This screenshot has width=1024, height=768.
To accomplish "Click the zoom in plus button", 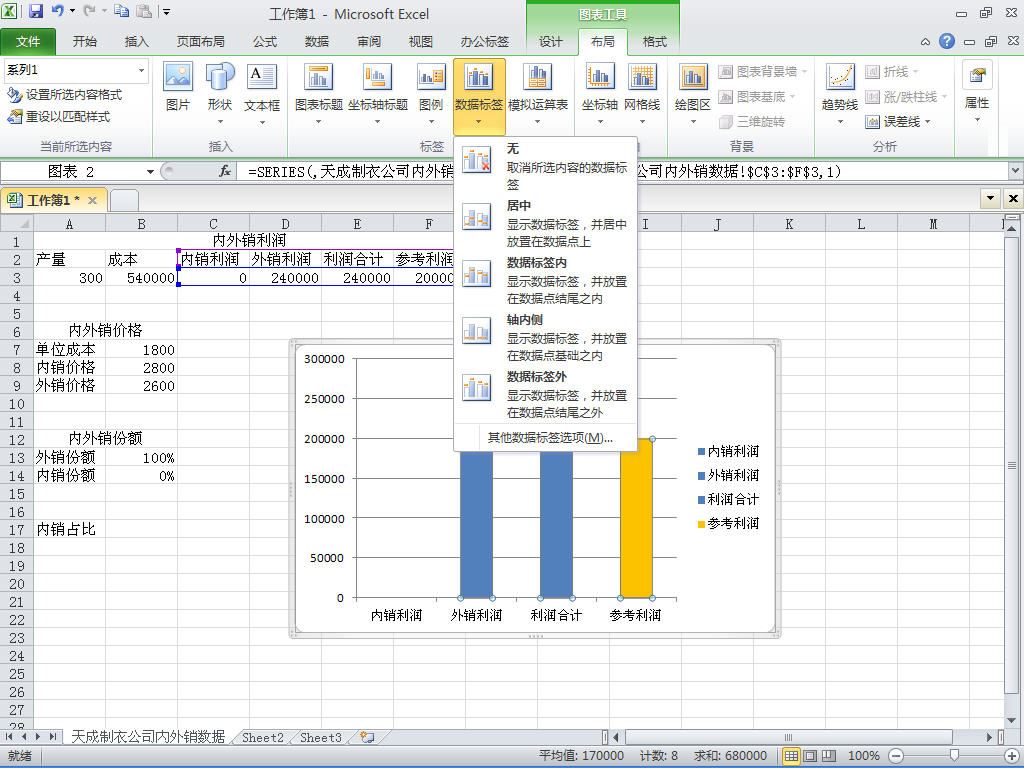I will [1012, 756].
